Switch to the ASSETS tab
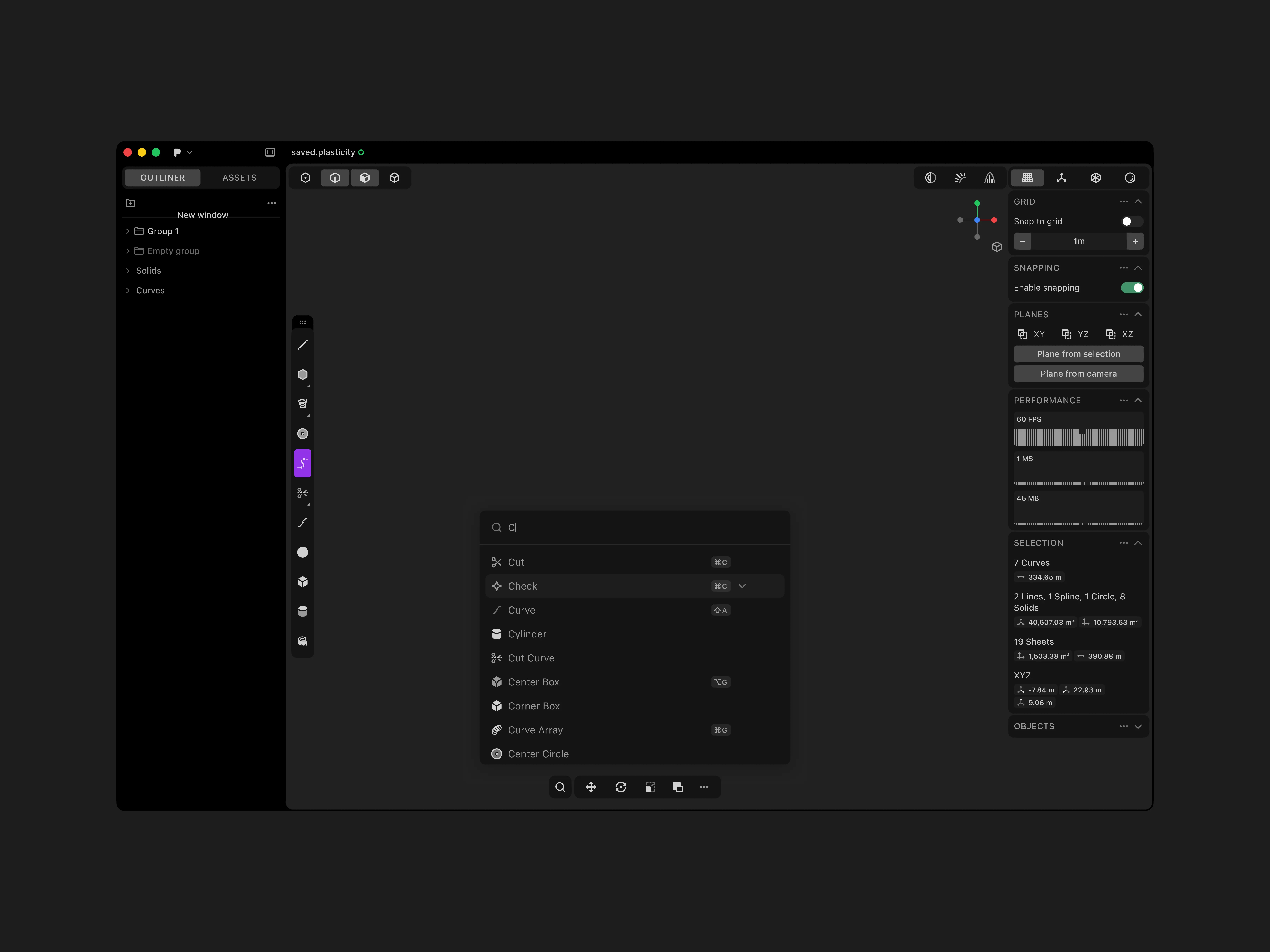Image resolution: width=1270 pixels, height=952 pixels. pyautogui.click(x=239, y=178)
